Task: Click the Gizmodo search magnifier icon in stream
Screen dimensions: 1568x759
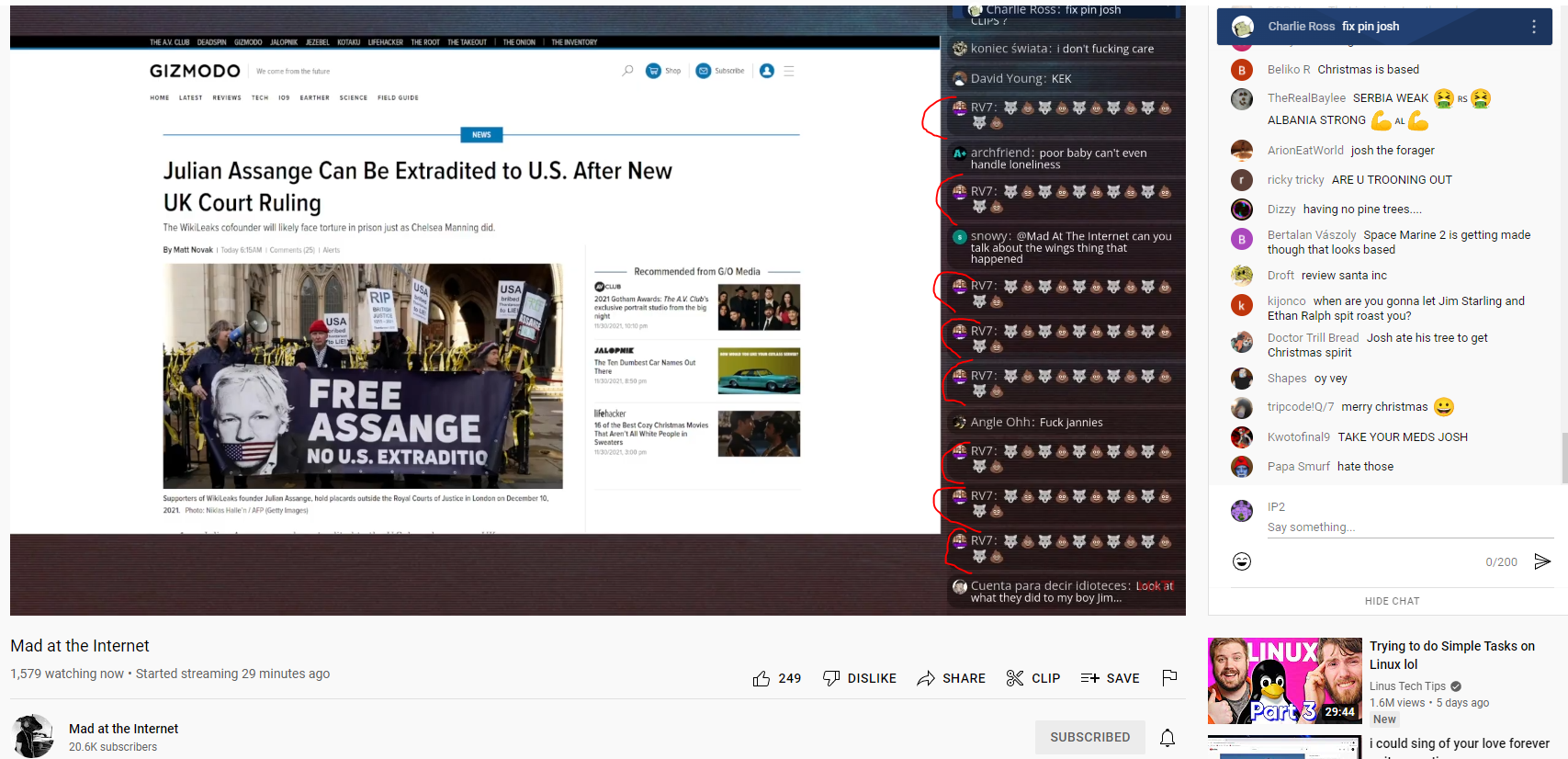Action: [627, 71]
